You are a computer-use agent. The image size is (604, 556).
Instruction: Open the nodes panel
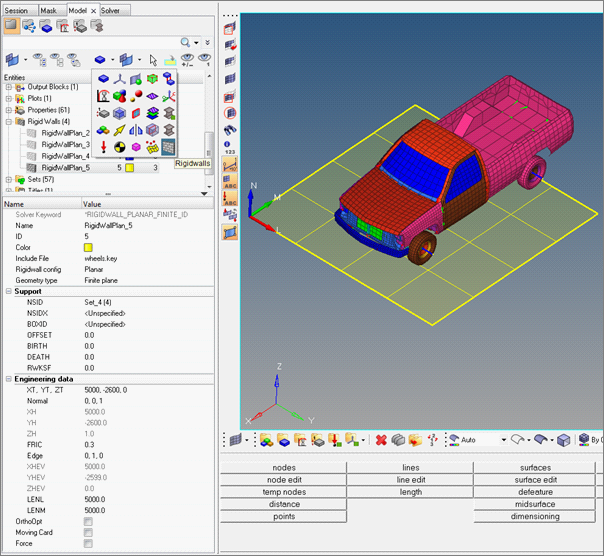[x=284, y=468]
